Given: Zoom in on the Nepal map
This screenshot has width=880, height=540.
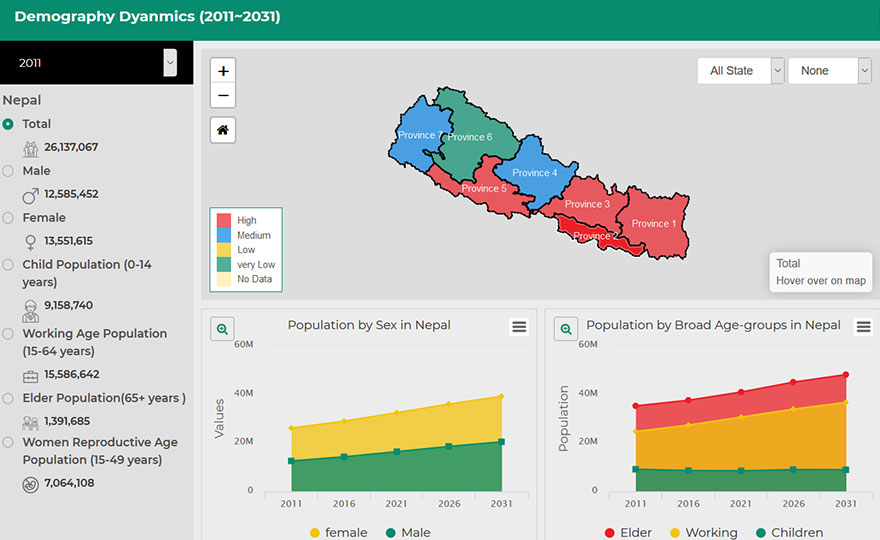Looking at the screenshot, I should tap(223, 71).
